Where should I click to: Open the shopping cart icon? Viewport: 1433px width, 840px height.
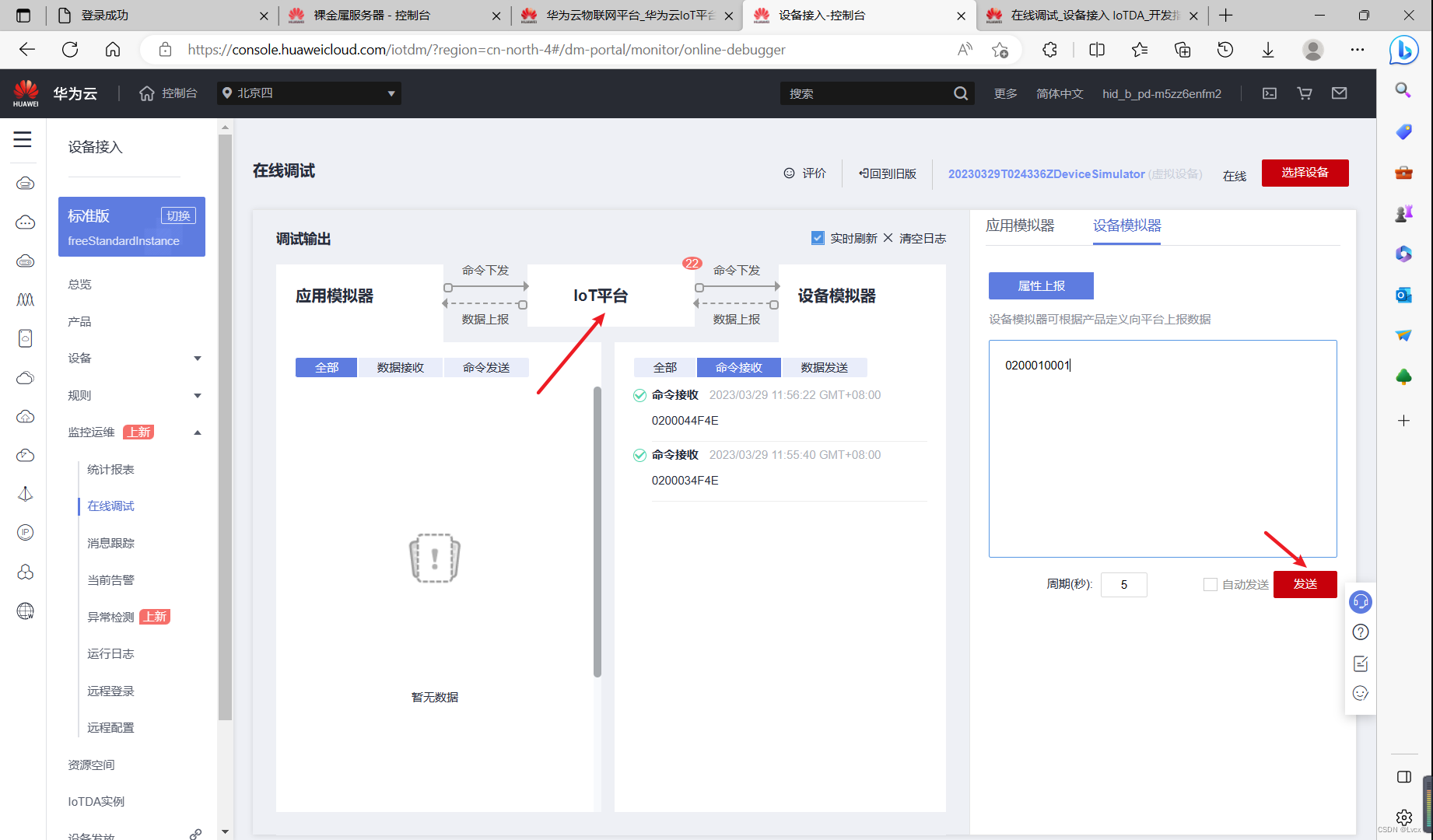(1305, 93)
